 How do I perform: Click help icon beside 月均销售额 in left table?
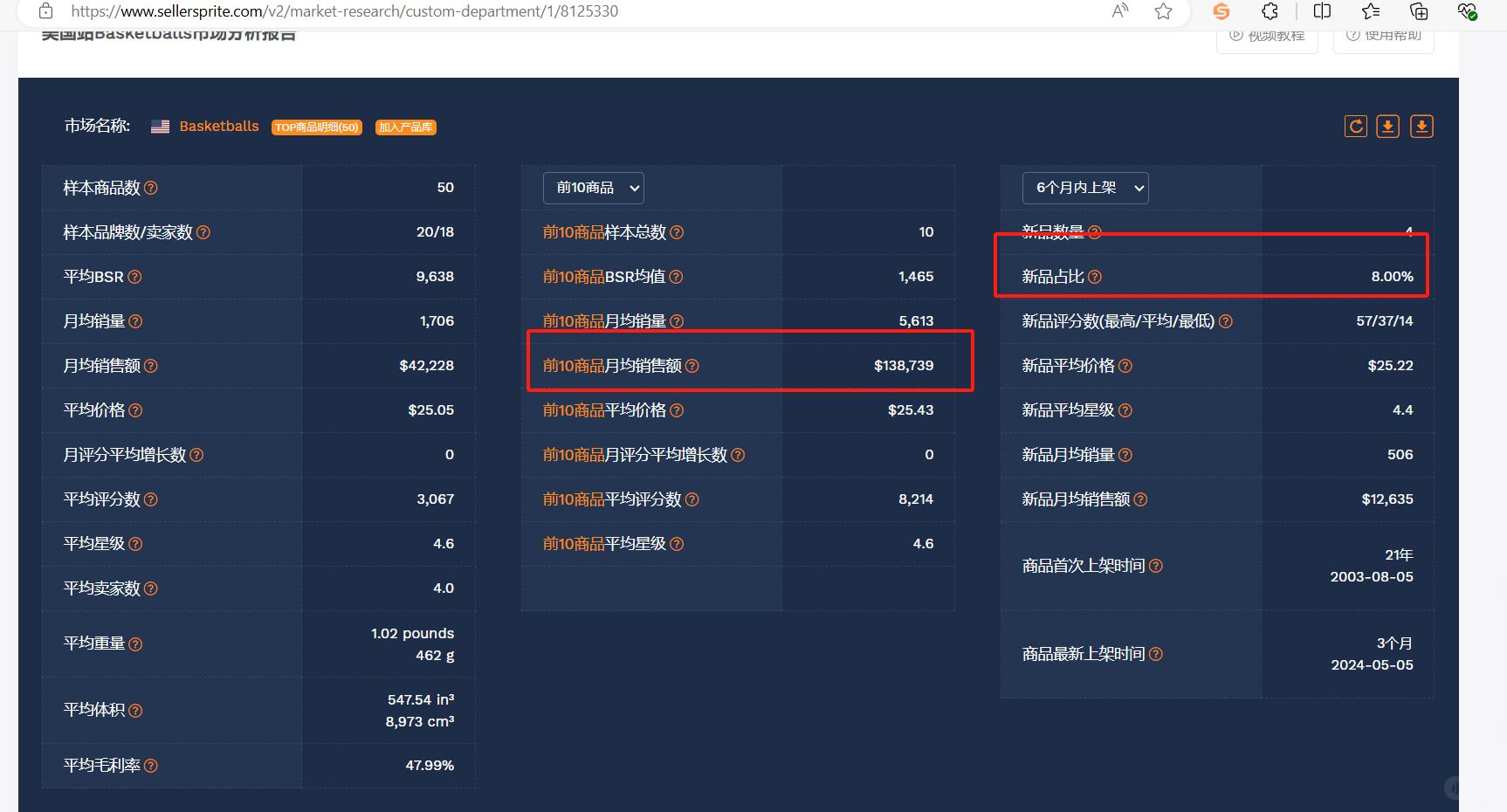150,366
